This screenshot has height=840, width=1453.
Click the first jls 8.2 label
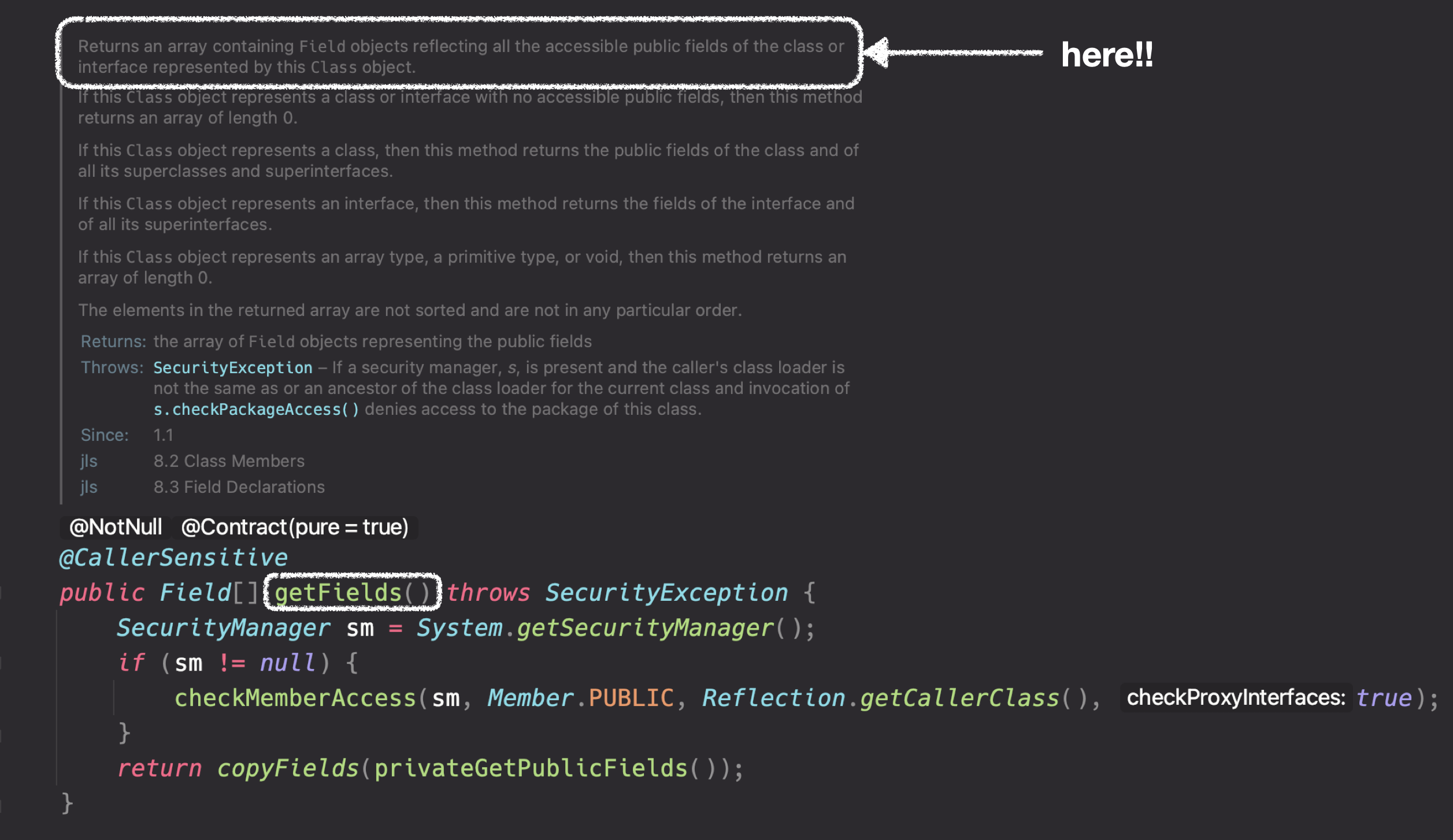(x=88, y=461)
